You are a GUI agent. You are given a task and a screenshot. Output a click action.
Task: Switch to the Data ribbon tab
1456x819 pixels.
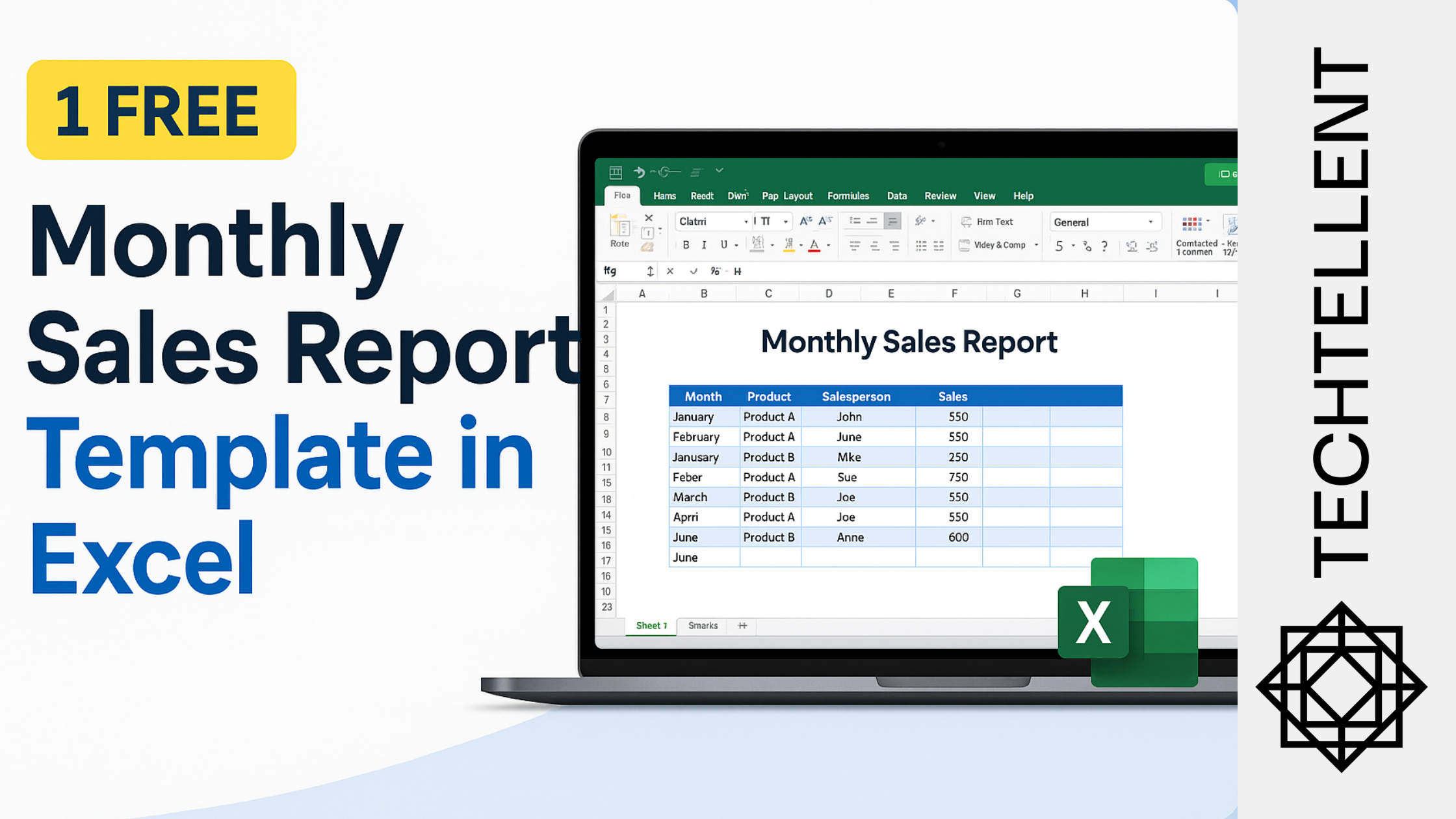coord(897,196)
